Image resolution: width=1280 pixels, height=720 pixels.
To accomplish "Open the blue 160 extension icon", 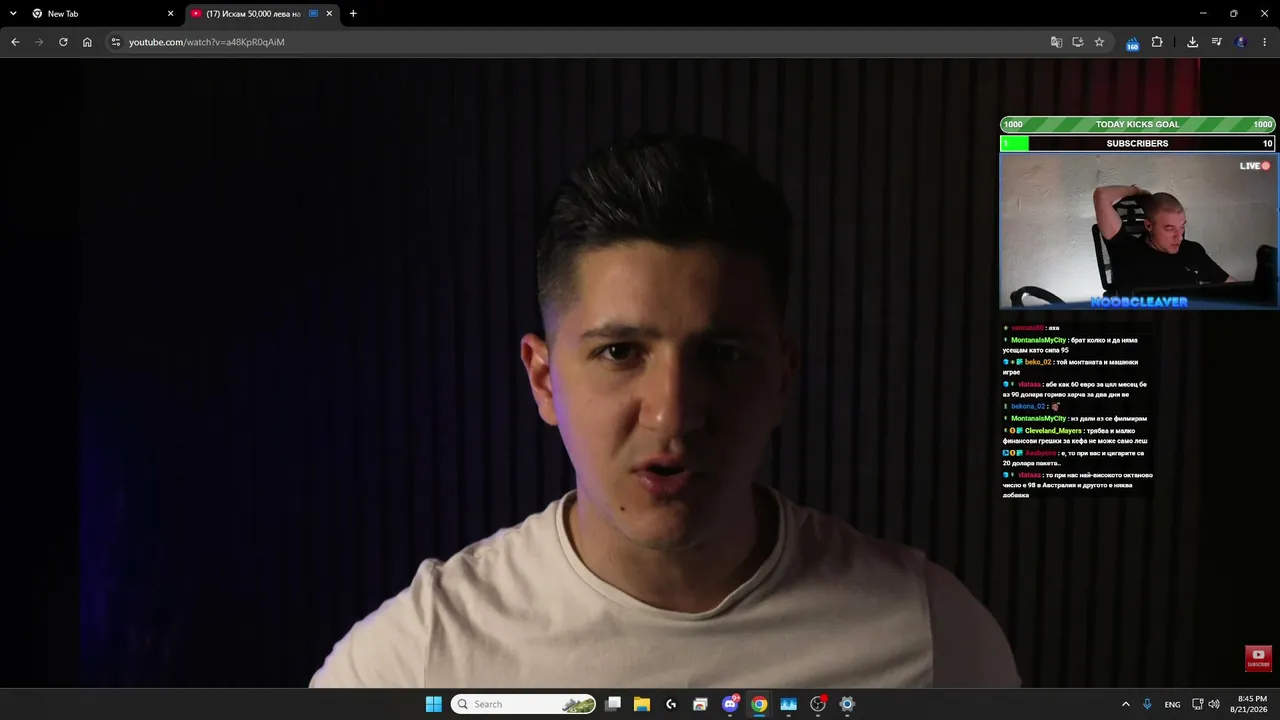I will click(x=1132, y=43).
